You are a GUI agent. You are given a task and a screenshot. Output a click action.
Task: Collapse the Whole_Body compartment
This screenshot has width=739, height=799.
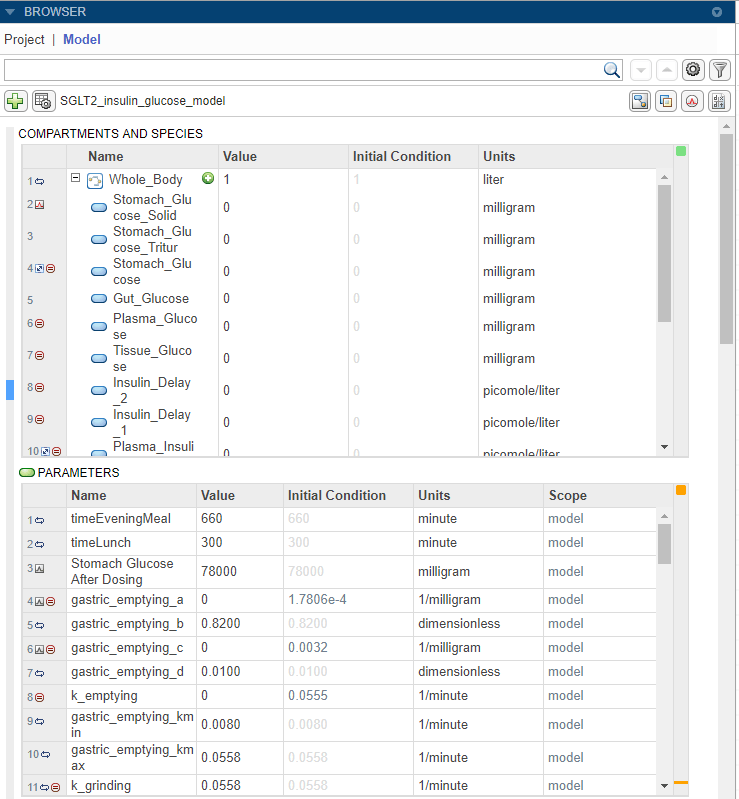(x=75, y=178)
